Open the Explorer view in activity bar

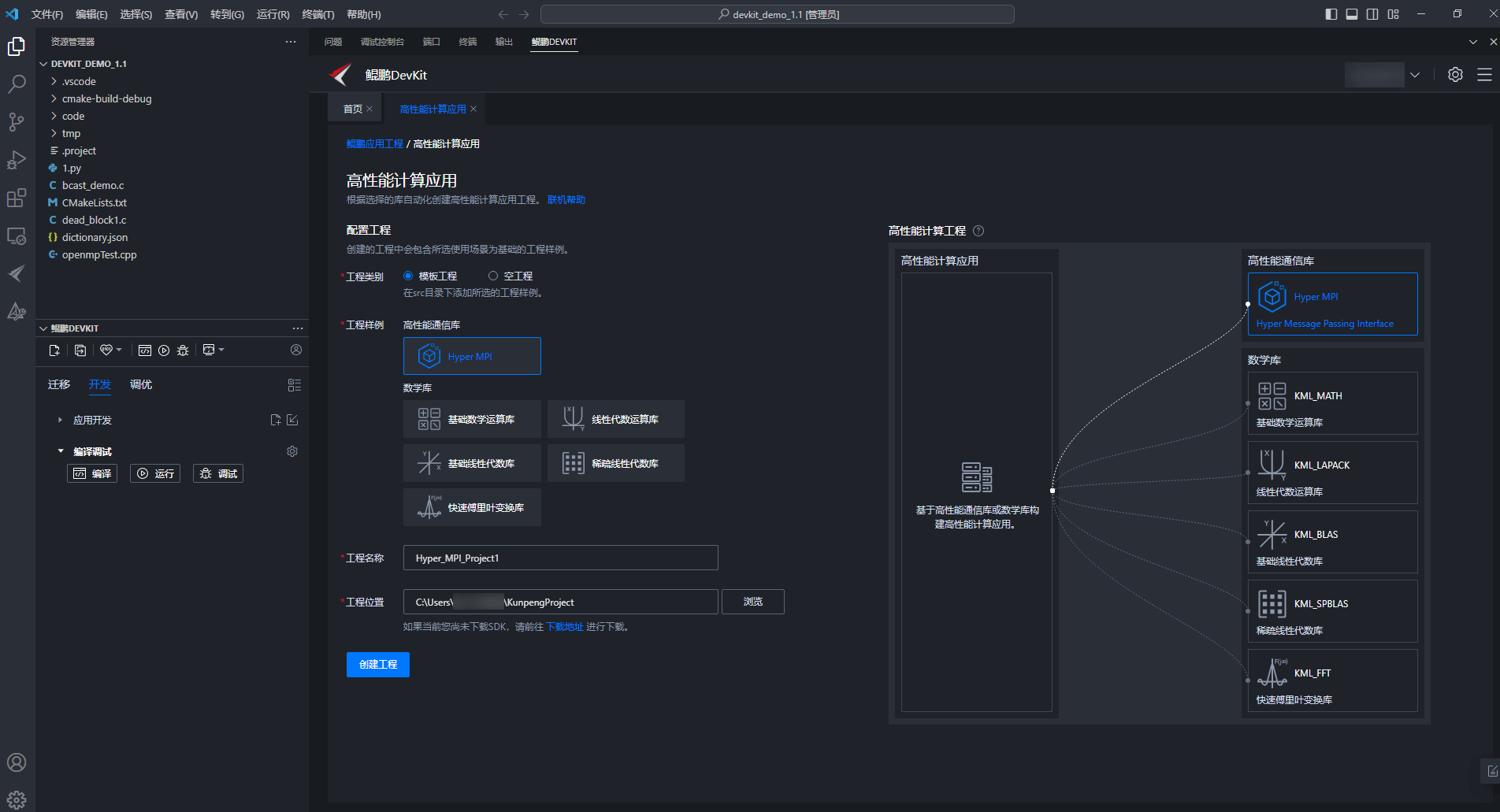click(x=17, y=47)
